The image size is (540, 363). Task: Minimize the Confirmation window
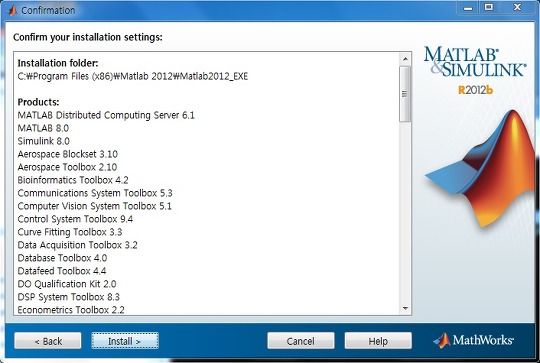[468, 8]
